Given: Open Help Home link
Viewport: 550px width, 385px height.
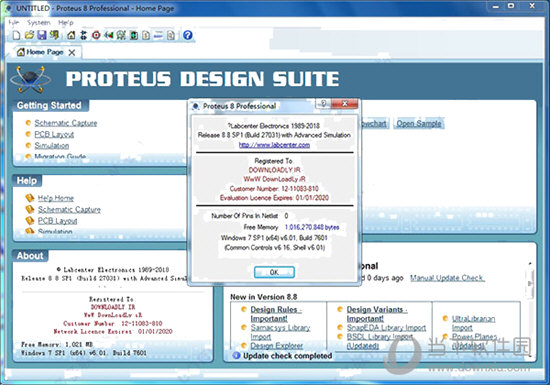Looking at the screenshot, I should 56,198.
